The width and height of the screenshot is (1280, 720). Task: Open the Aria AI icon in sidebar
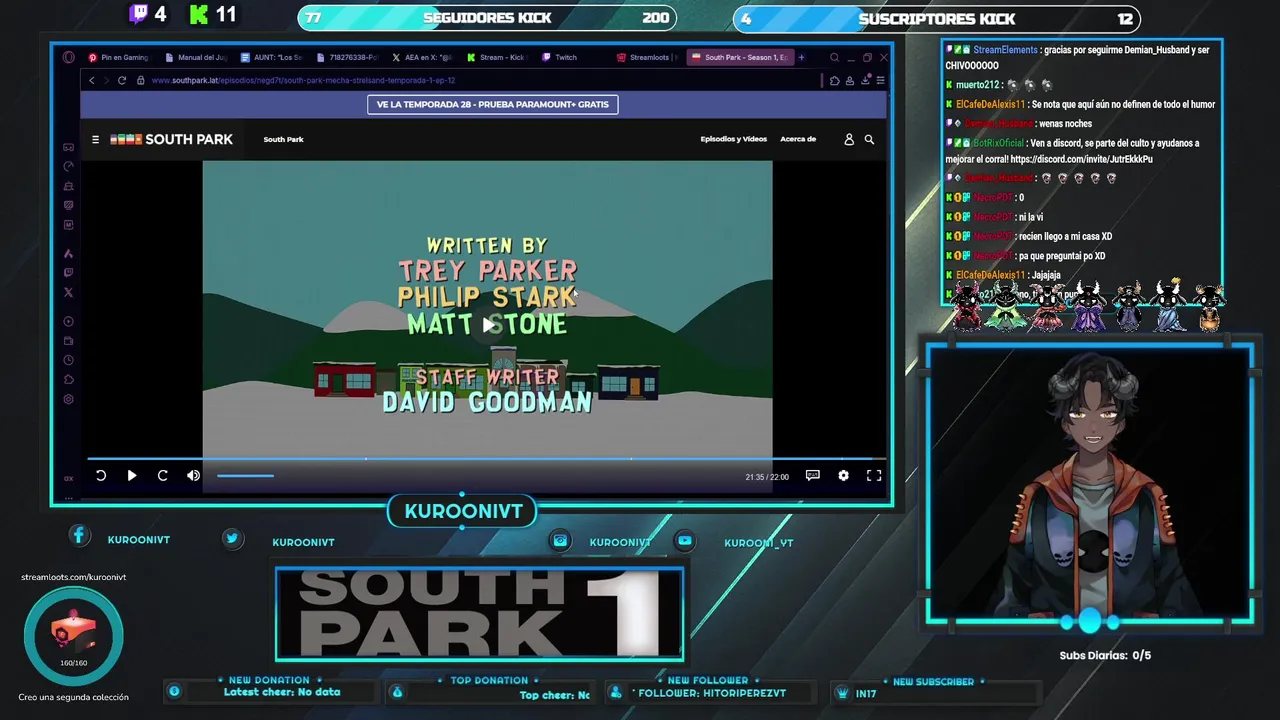point(68,253)
